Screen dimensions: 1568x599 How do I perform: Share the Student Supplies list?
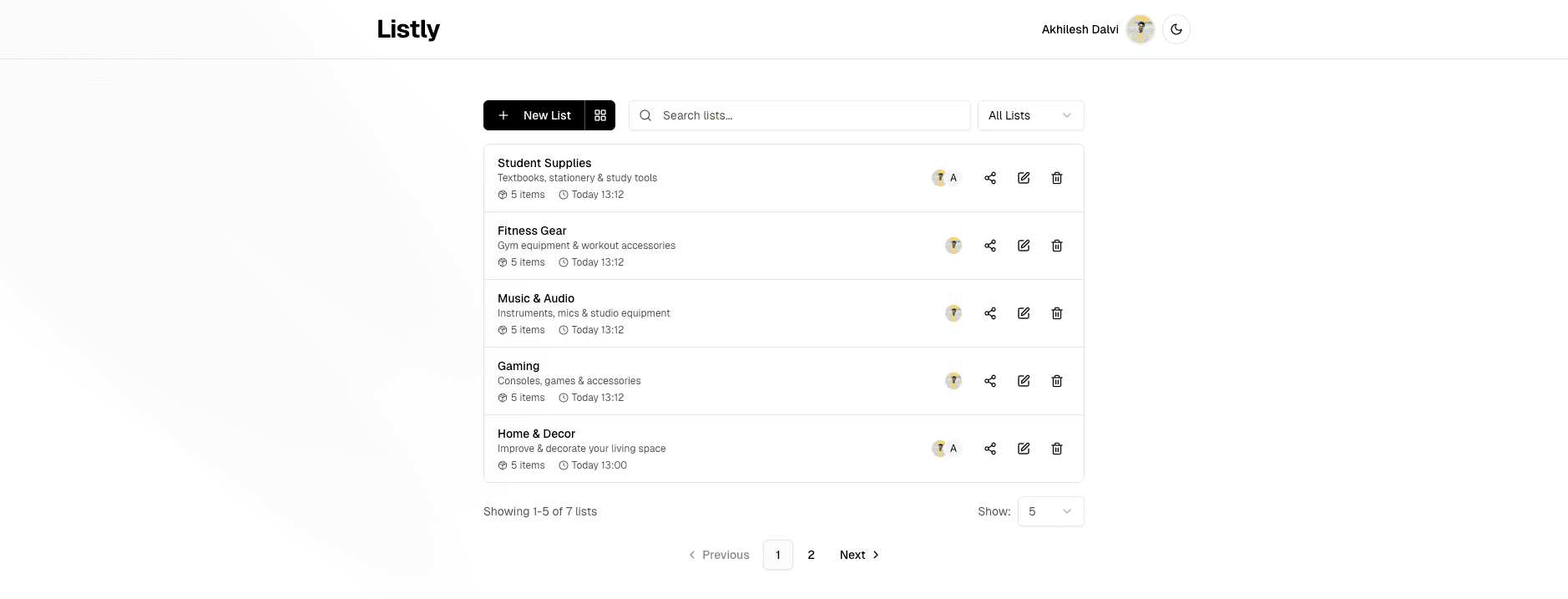(x=989, y=178)
